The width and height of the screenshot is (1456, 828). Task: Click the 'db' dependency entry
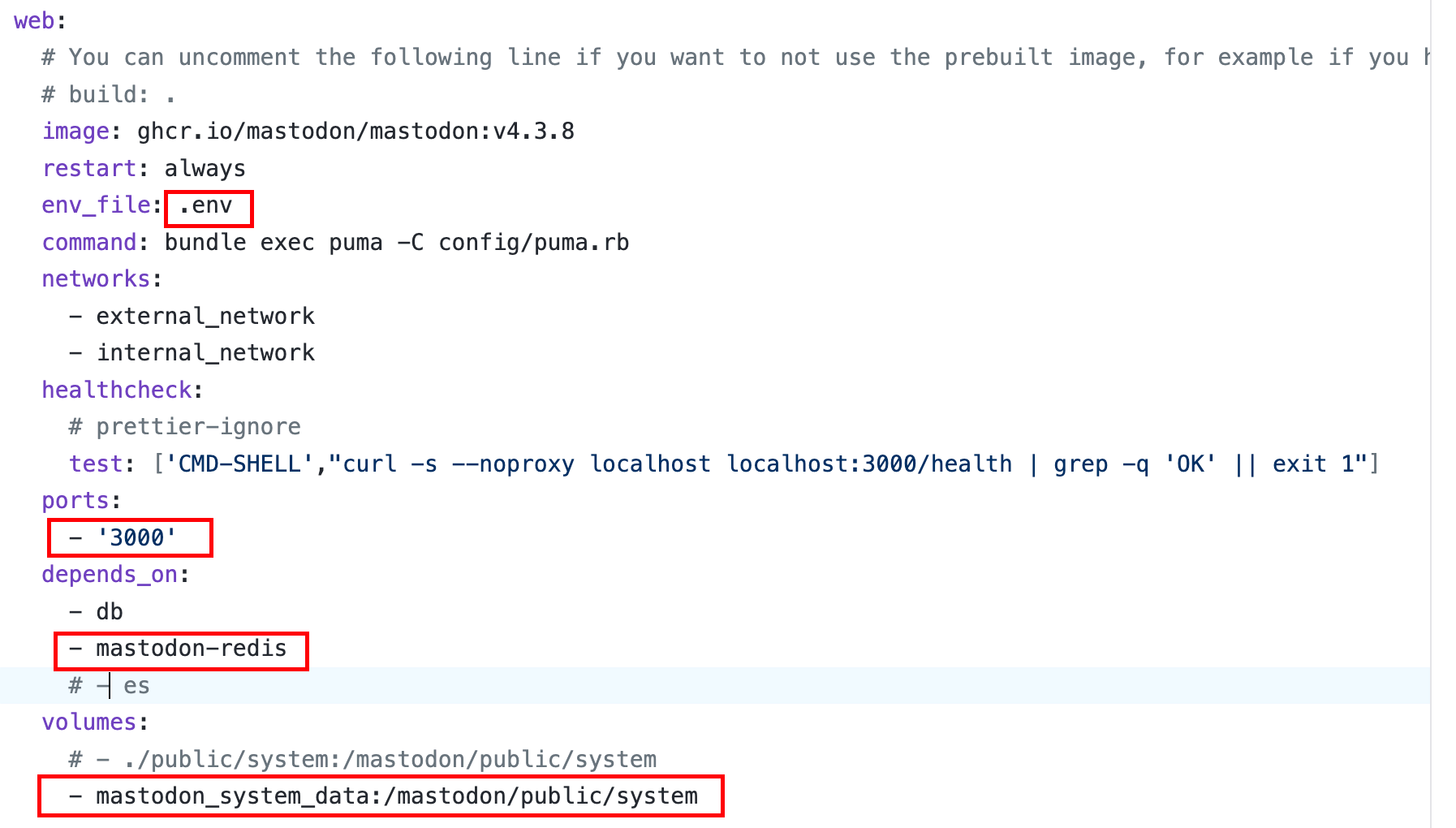[110, 611]
